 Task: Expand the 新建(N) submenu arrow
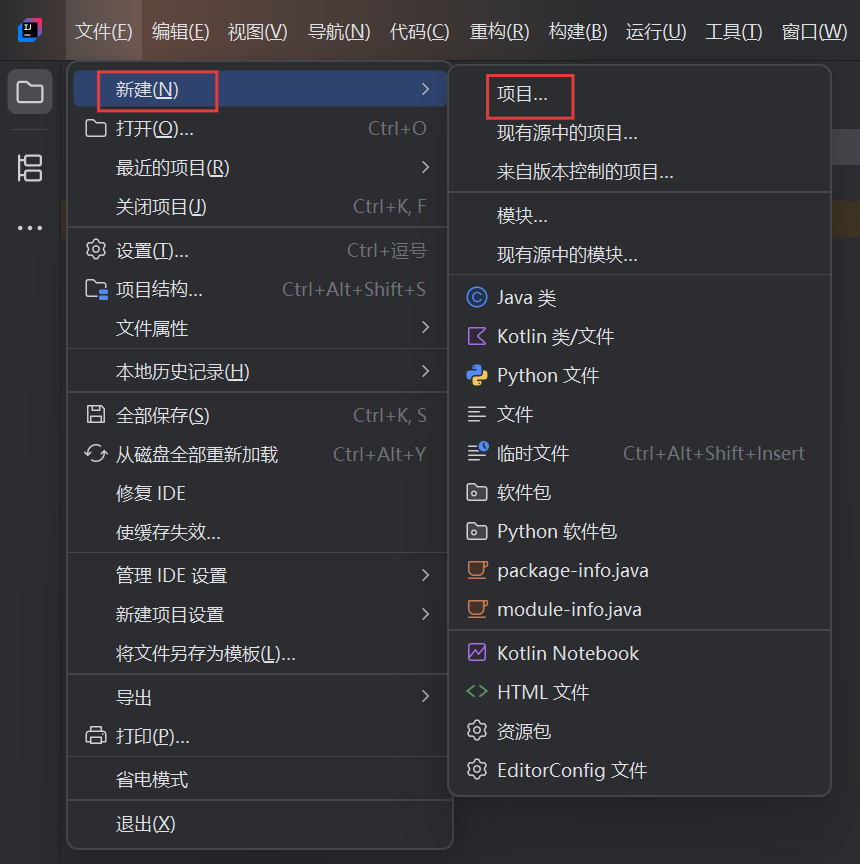pos(425,89)
